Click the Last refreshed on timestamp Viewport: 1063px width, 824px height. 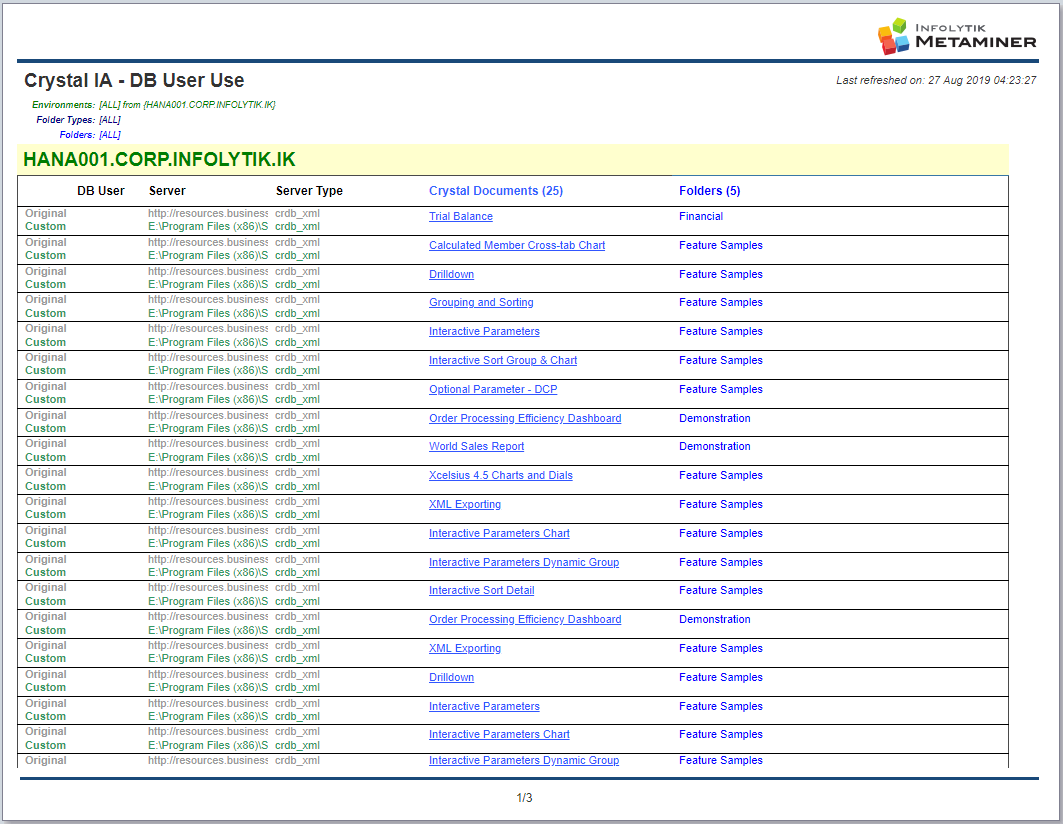tap(936, 80)
